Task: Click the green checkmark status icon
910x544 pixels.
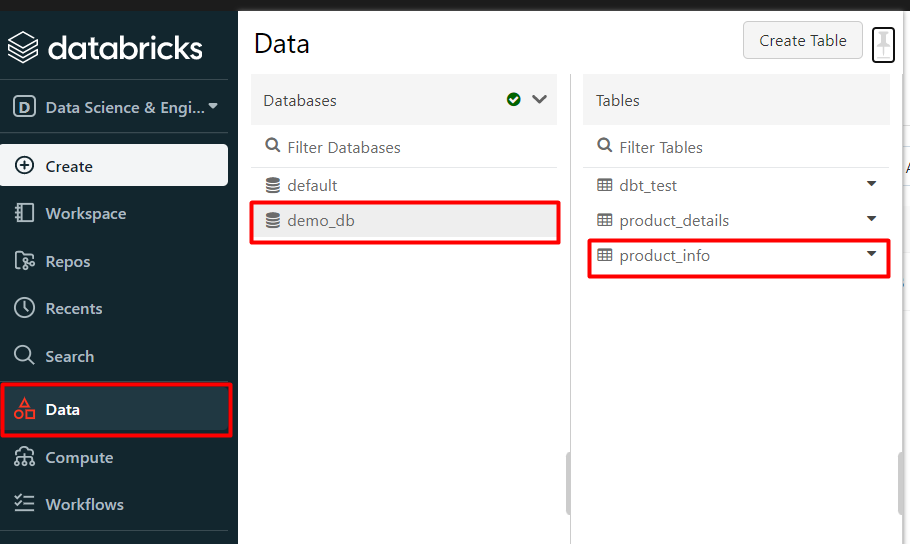Action: coord(514,99)
